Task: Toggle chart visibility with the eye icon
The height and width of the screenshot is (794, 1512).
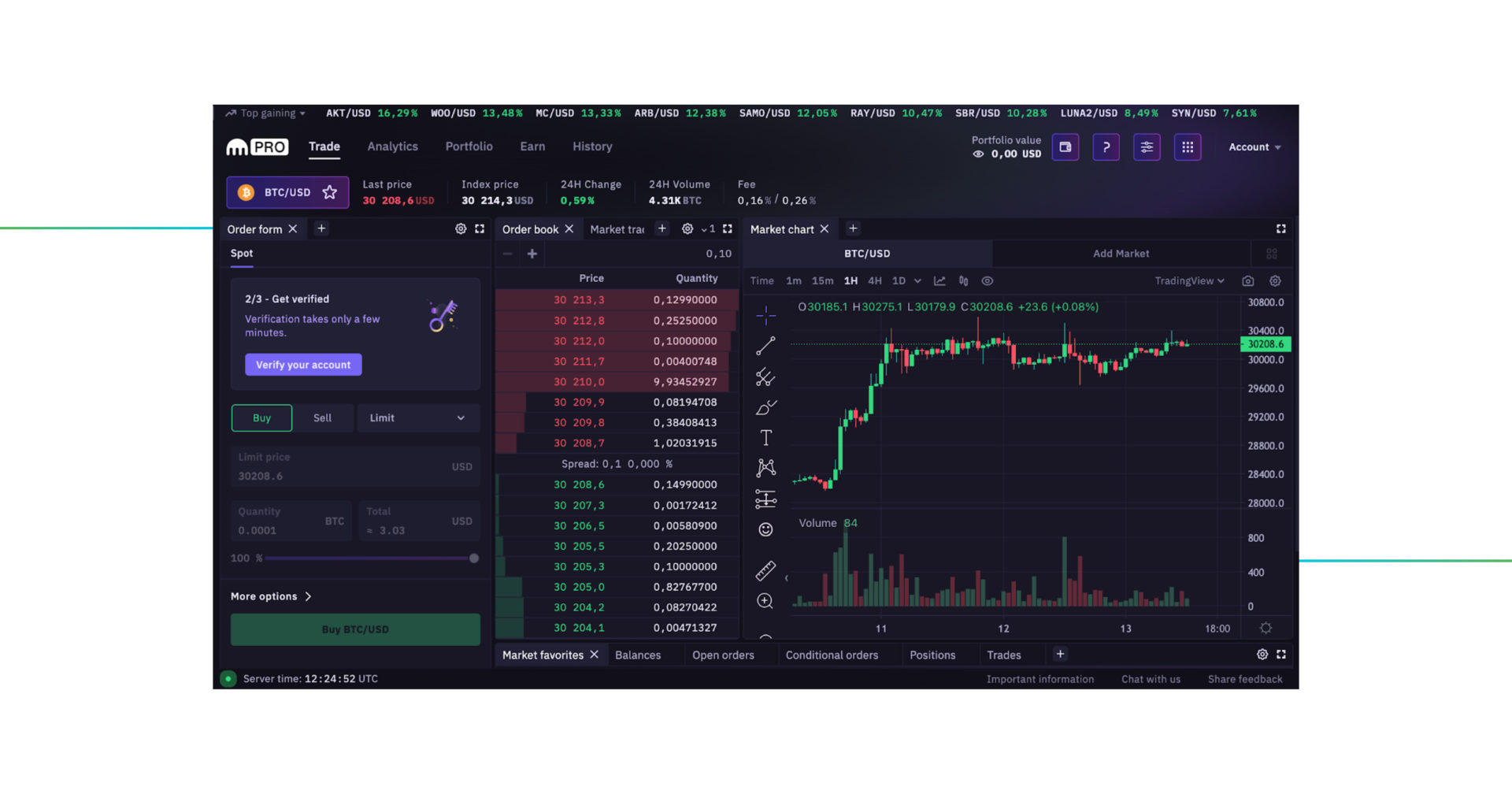Action: pos(987,280)
